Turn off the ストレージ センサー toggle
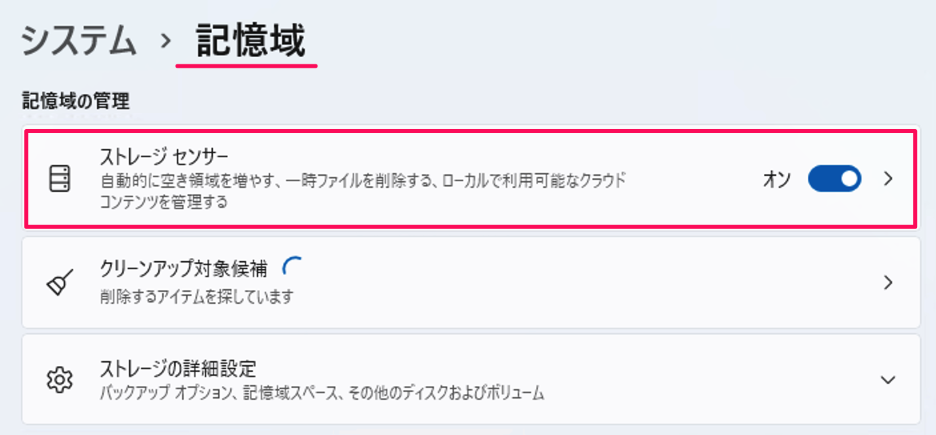 [834, 179]
